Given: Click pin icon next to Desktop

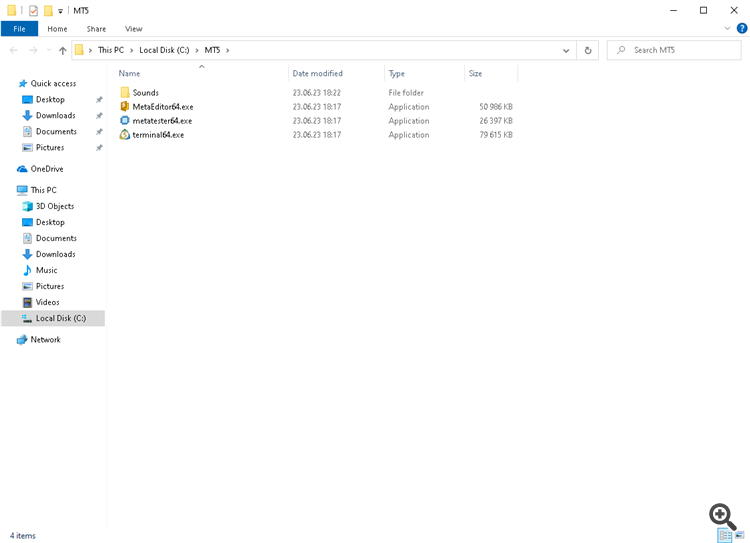Looking at the screenshot, I should pyautogui.click(x=99, y=100).
